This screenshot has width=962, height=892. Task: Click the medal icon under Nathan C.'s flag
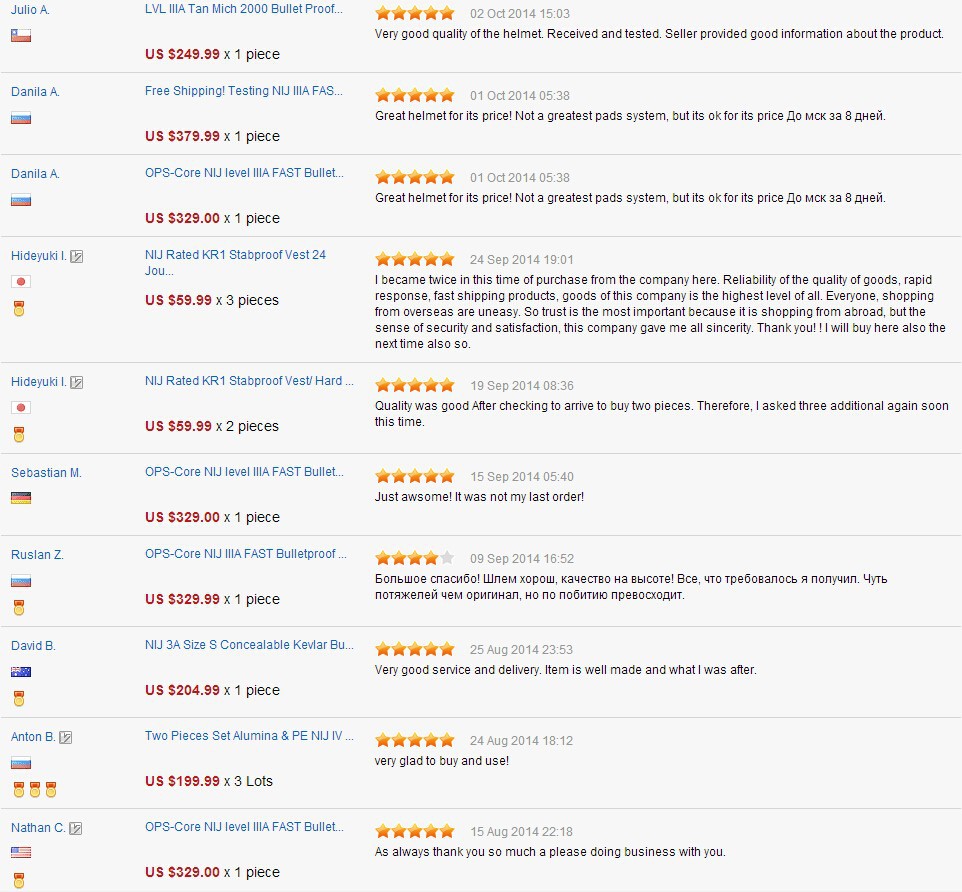tap(19, 880)
